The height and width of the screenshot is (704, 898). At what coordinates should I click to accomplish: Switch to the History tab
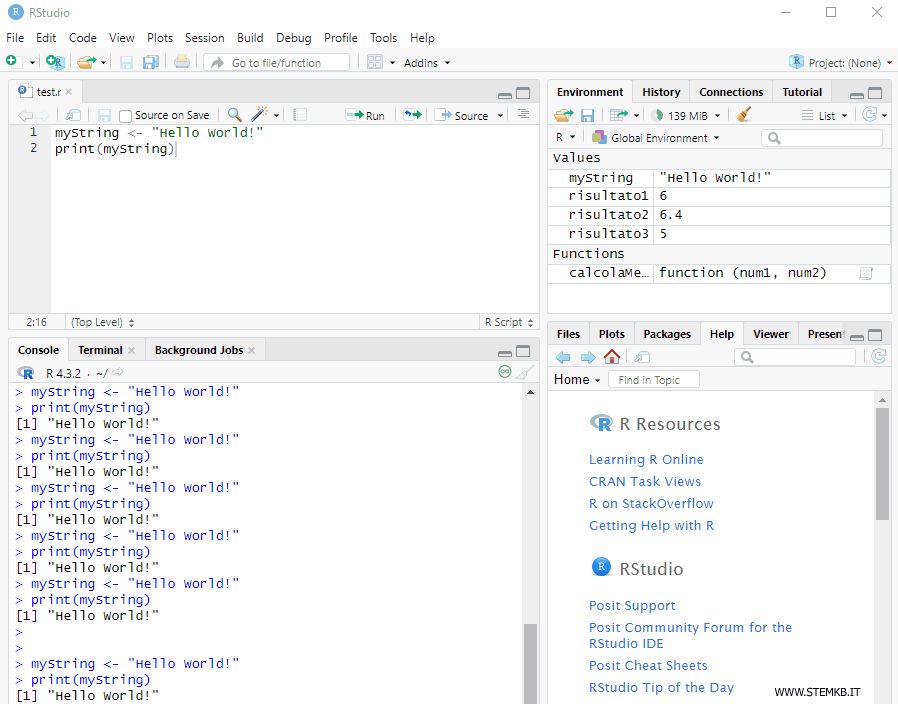(661, 91)
